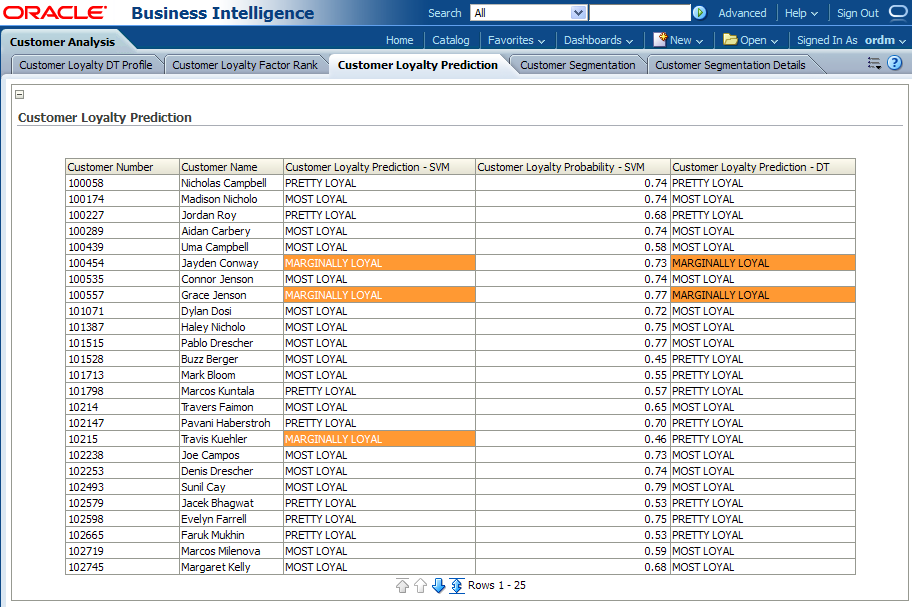Select the Customer Loyalty DT Profile tab
The image size is (912, 607).
86,65
